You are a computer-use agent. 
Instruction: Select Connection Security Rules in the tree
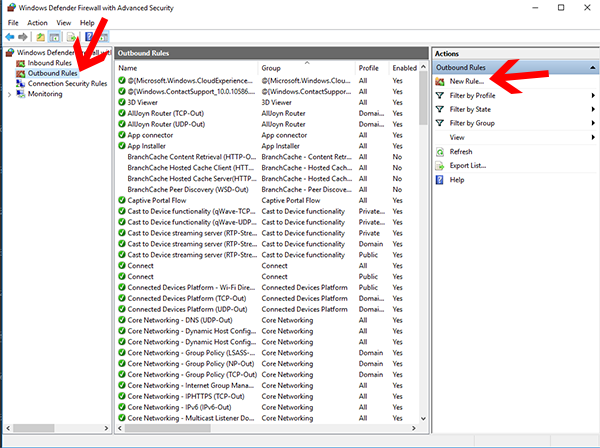click(67, 83)
